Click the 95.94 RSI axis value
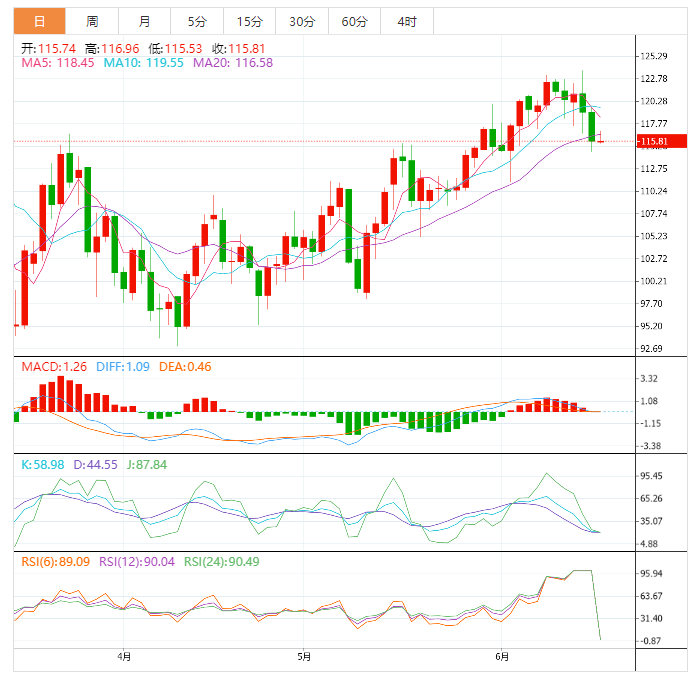Viewport: 689px width, 675px height. (651, 573)
